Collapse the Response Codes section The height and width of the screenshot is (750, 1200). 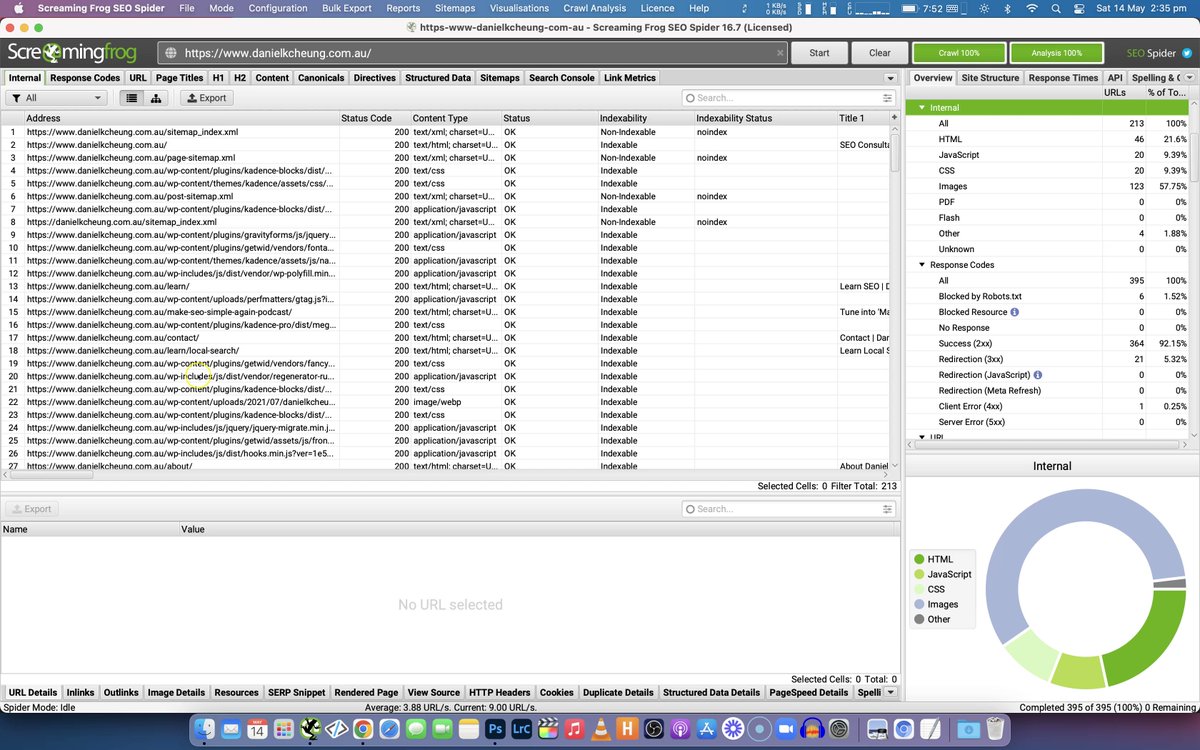(x=922, y=265)
